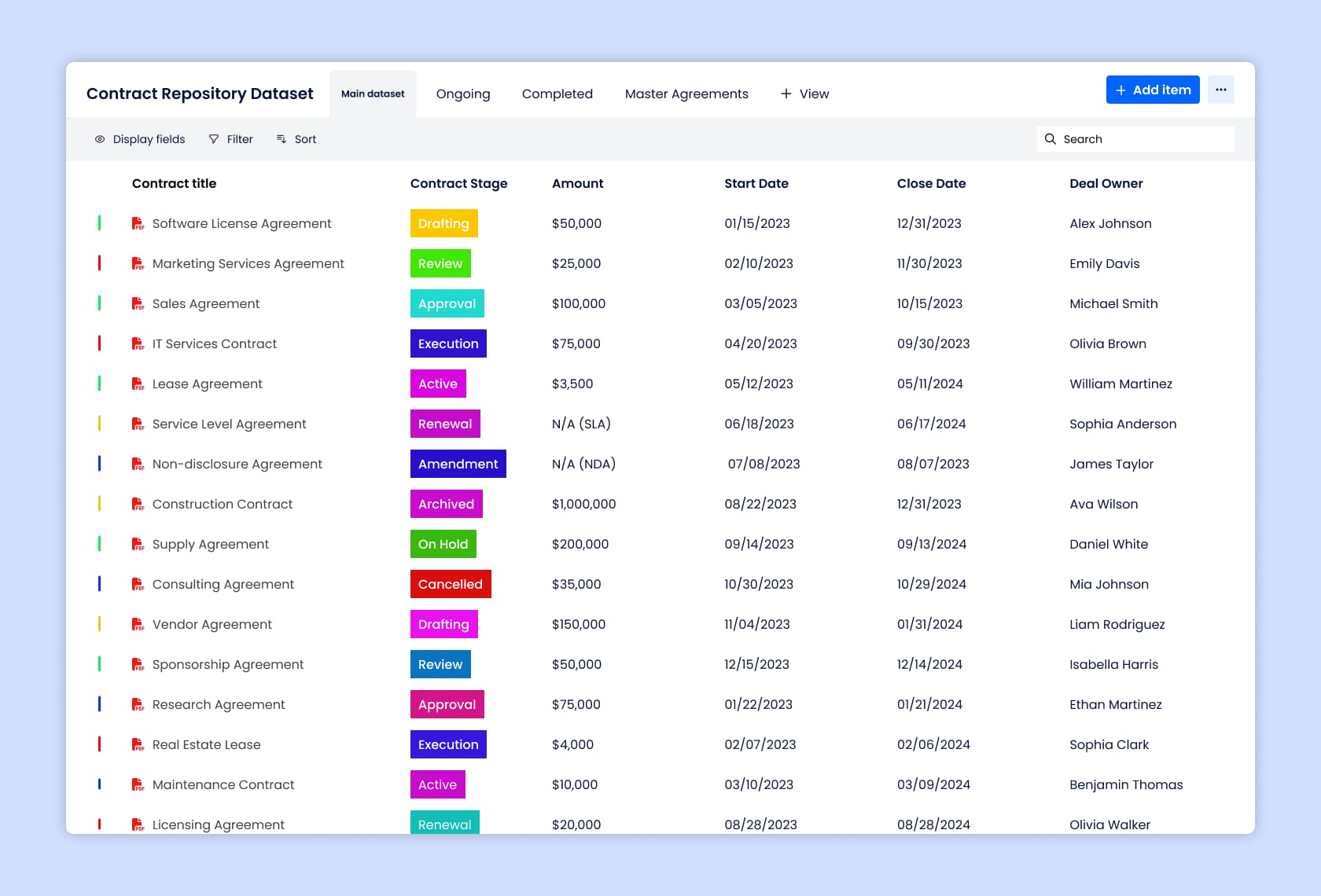Open the Non-disclosure Agreement title
Viewport: 1321px width, 896px height.
click(x=237, y=464)
